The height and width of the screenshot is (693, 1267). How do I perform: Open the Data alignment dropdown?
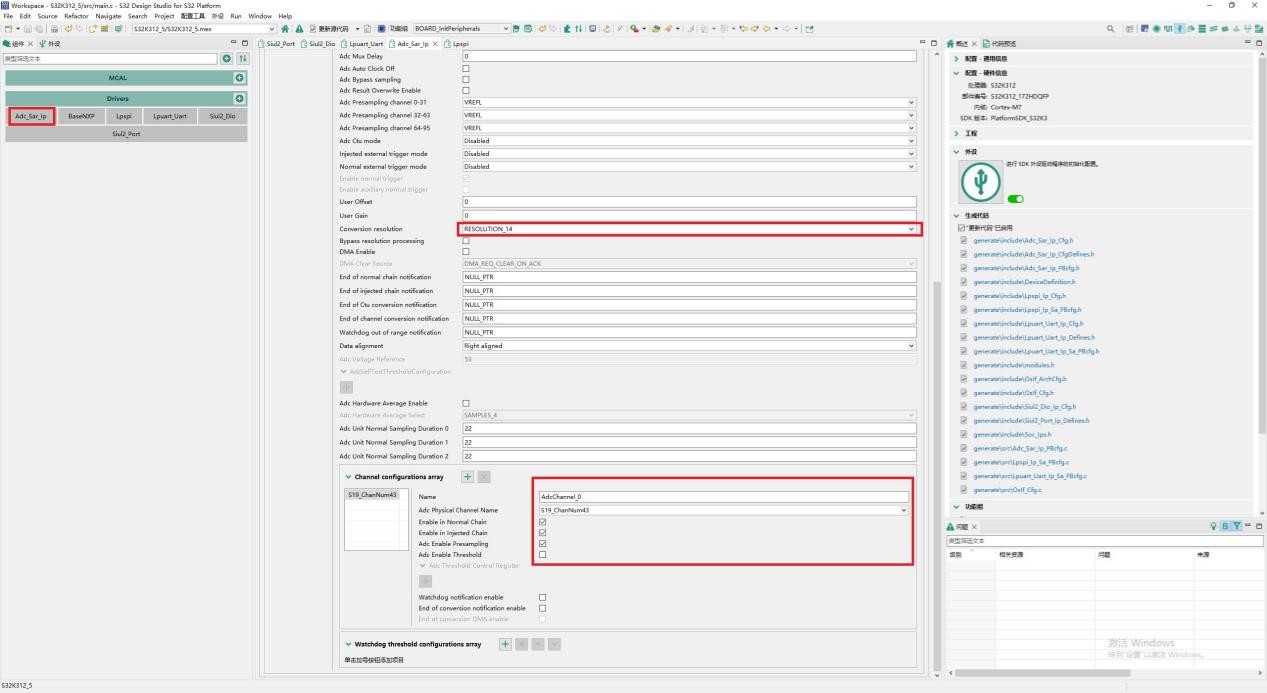911,346
